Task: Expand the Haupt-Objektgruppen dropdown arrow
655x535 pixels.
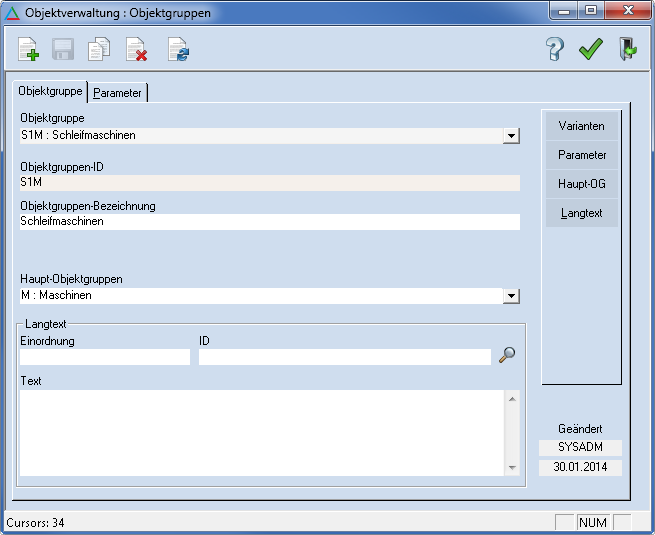Action: coord(511,296)
